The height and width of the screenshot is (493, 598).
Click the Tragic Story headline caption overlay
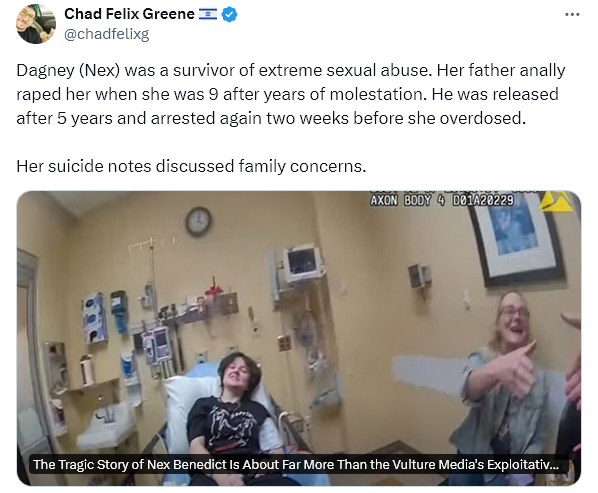point(296,464)
